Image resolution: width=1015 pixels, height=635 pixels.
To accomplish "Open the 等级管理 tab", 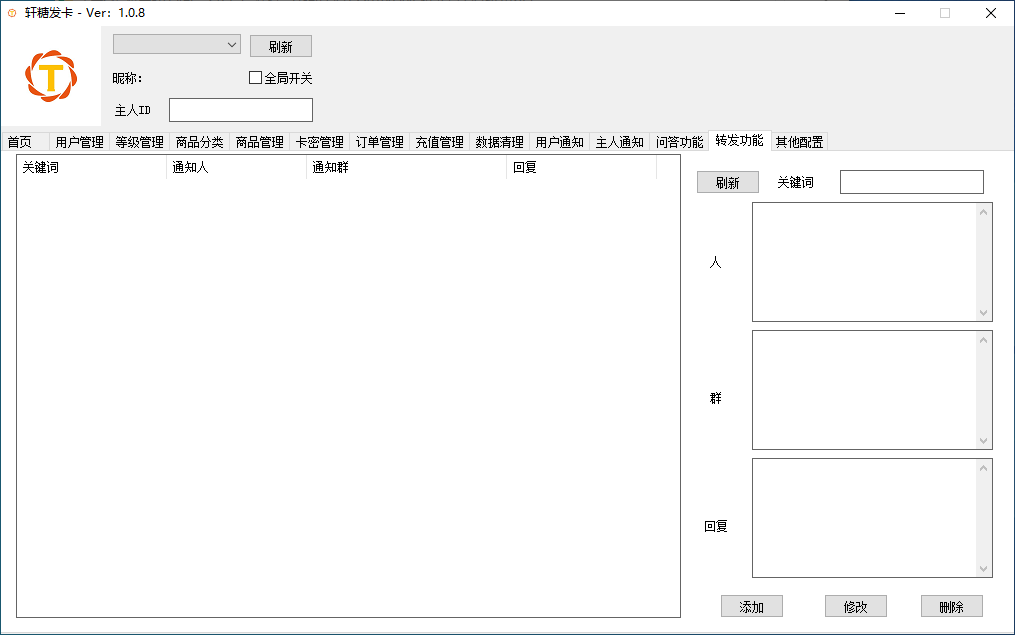I will (x=140, y=142).
